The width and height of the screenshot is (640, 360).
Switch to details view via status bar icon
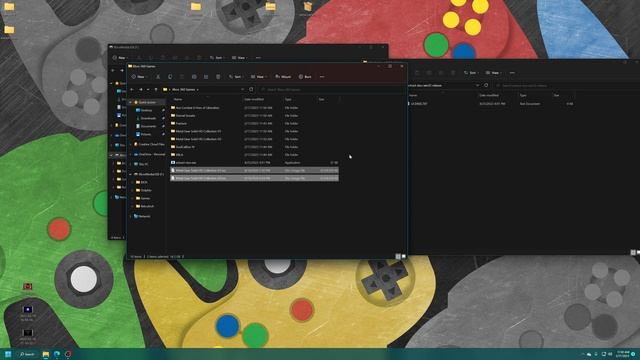click(x=398, y=256)
